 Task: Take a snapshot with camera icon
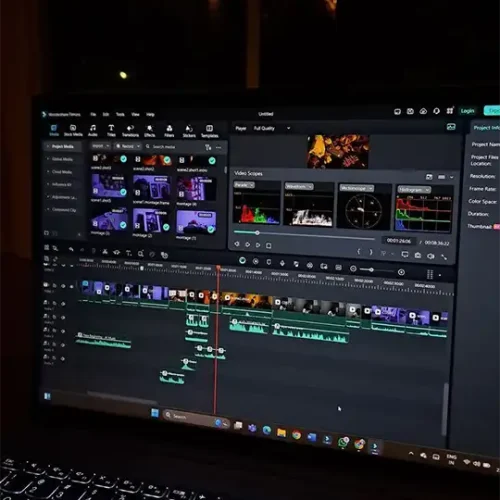[x=417, y=255]
